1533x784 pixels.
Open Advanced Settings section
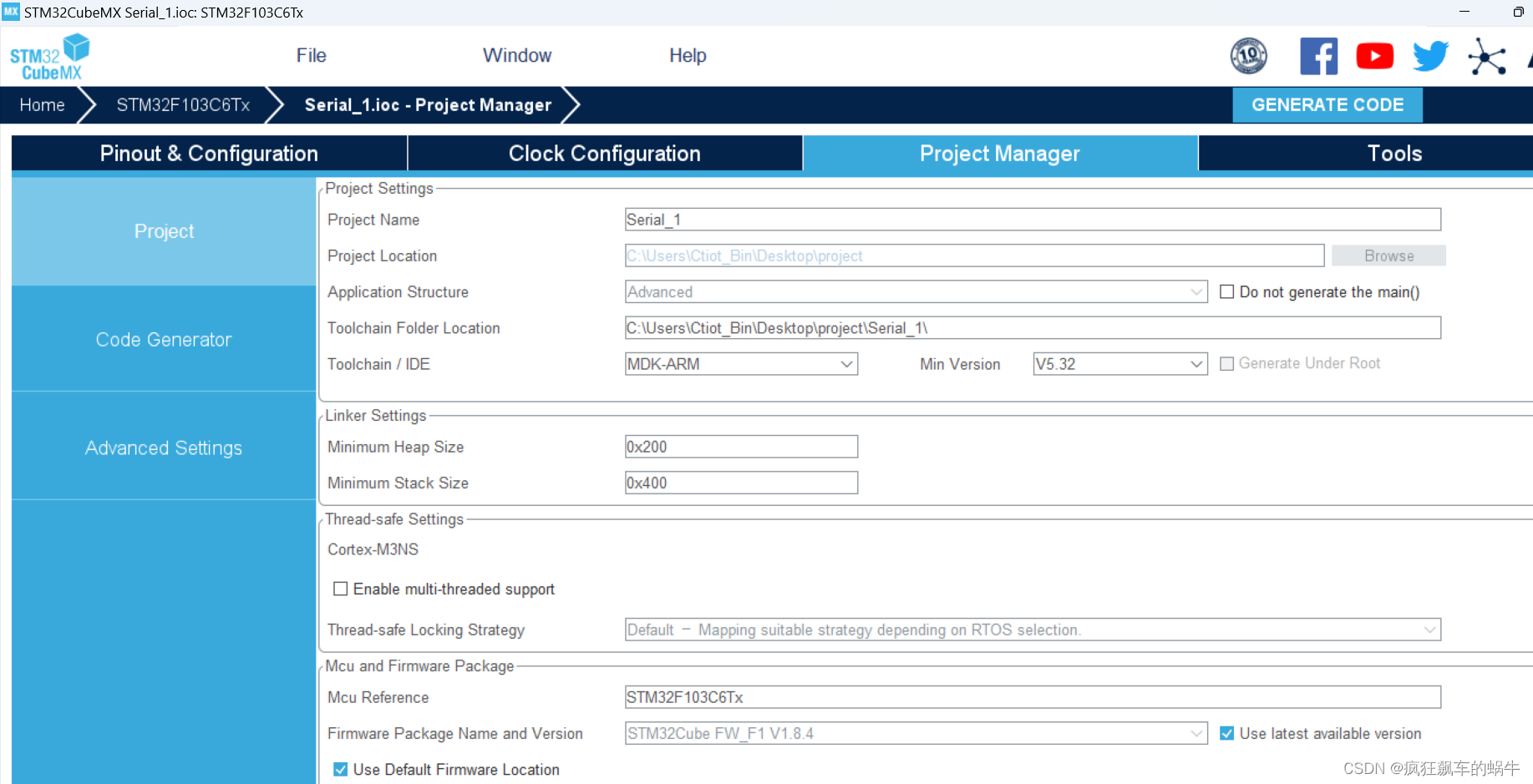coord(164,448)
